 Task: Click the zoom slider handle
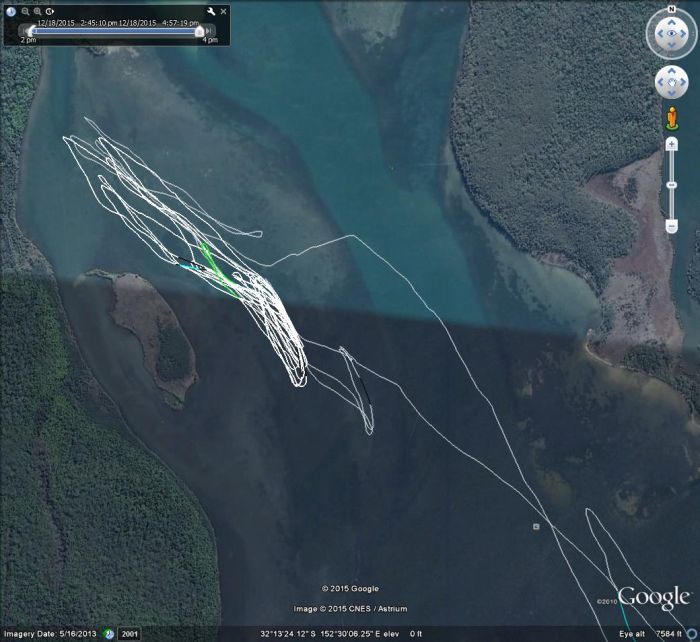point(671,186)
